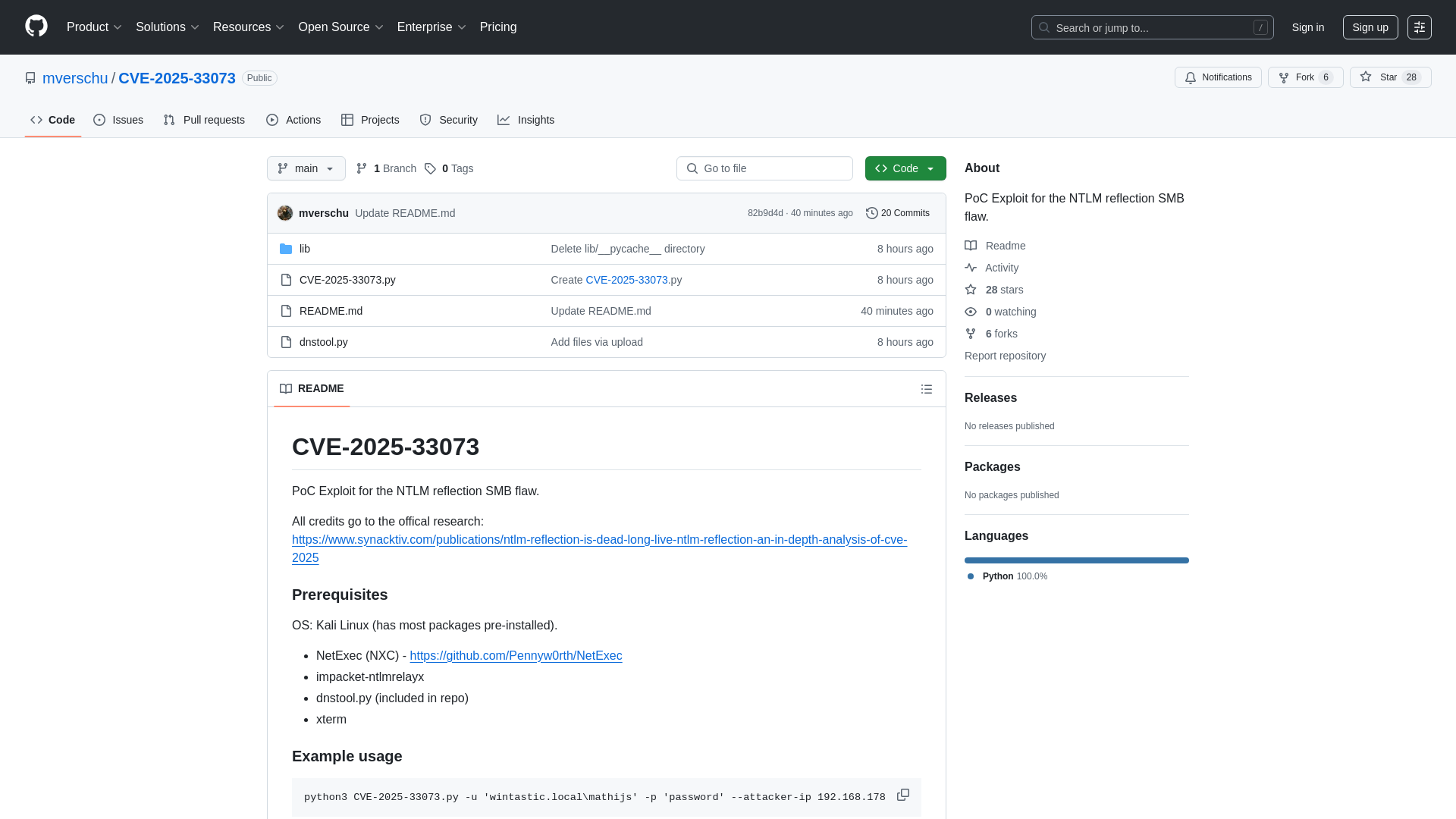View the 0 watching link

(1000, 312)
